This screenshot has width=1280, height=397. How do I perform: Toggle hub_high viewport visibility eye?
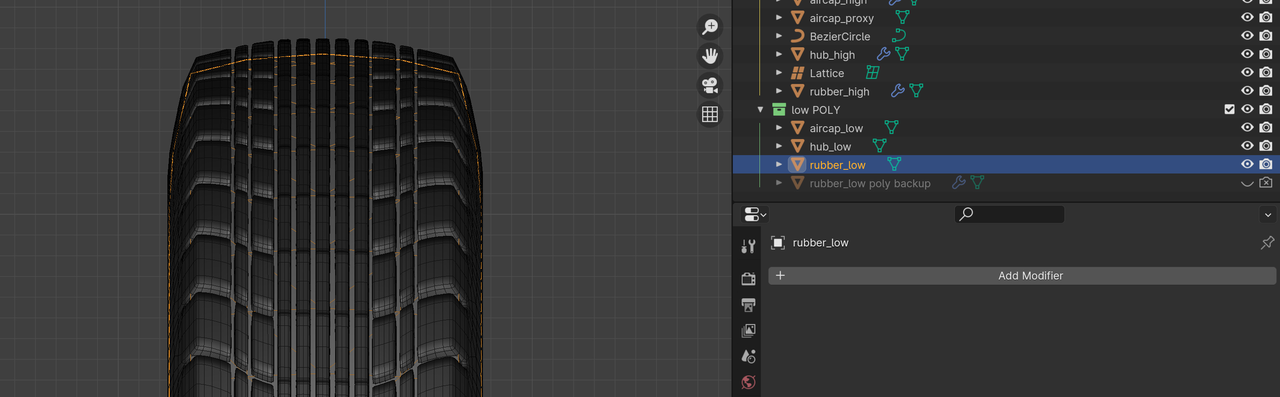tap(1247, 54)
